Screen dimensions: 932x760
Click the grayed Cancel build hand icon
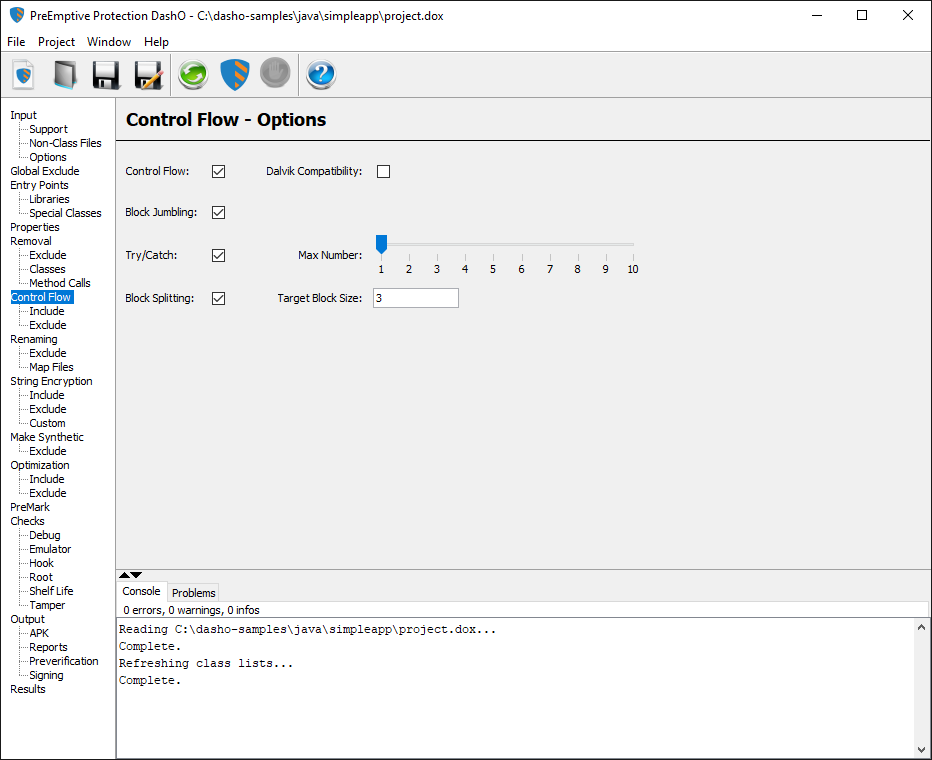pyautogui.click(x=275, y=73)
